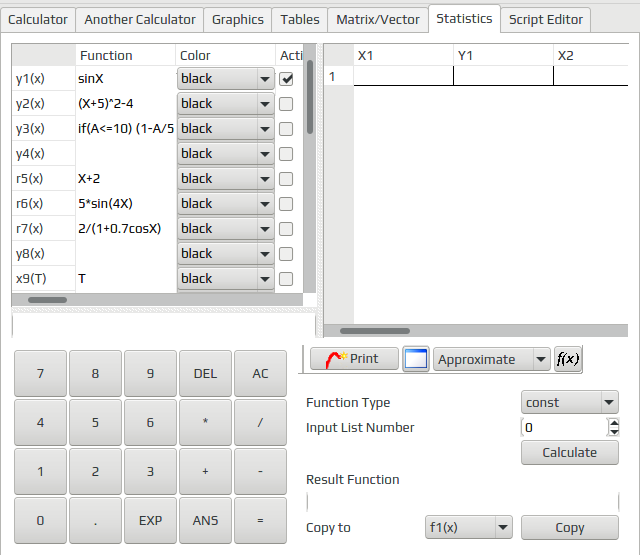Switch to the Another Calculator tab
The height and width of the screenshot is (555, 640).
[x=140, y=20]
